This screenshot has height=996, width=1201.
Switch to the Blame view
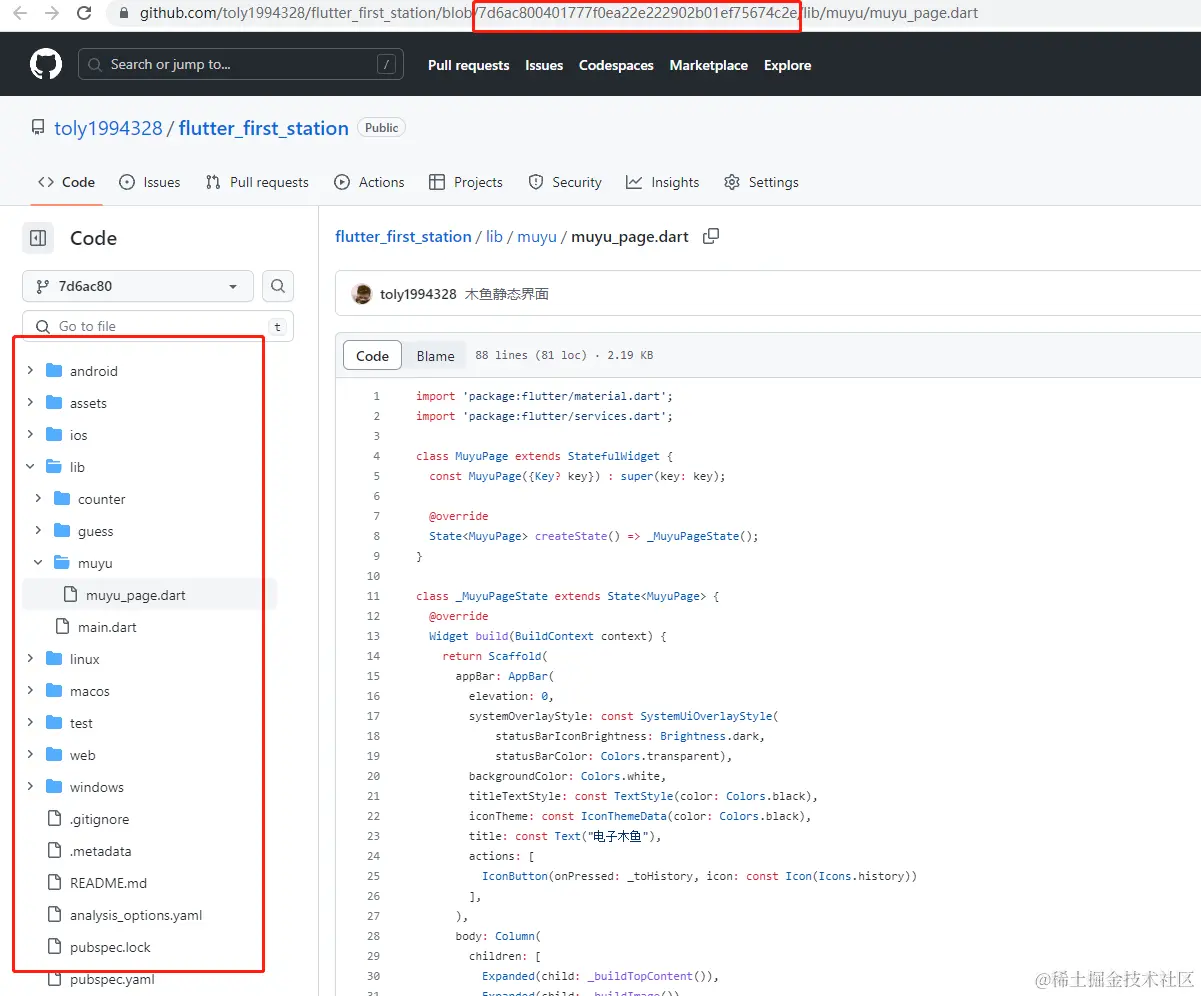[435, 356]
